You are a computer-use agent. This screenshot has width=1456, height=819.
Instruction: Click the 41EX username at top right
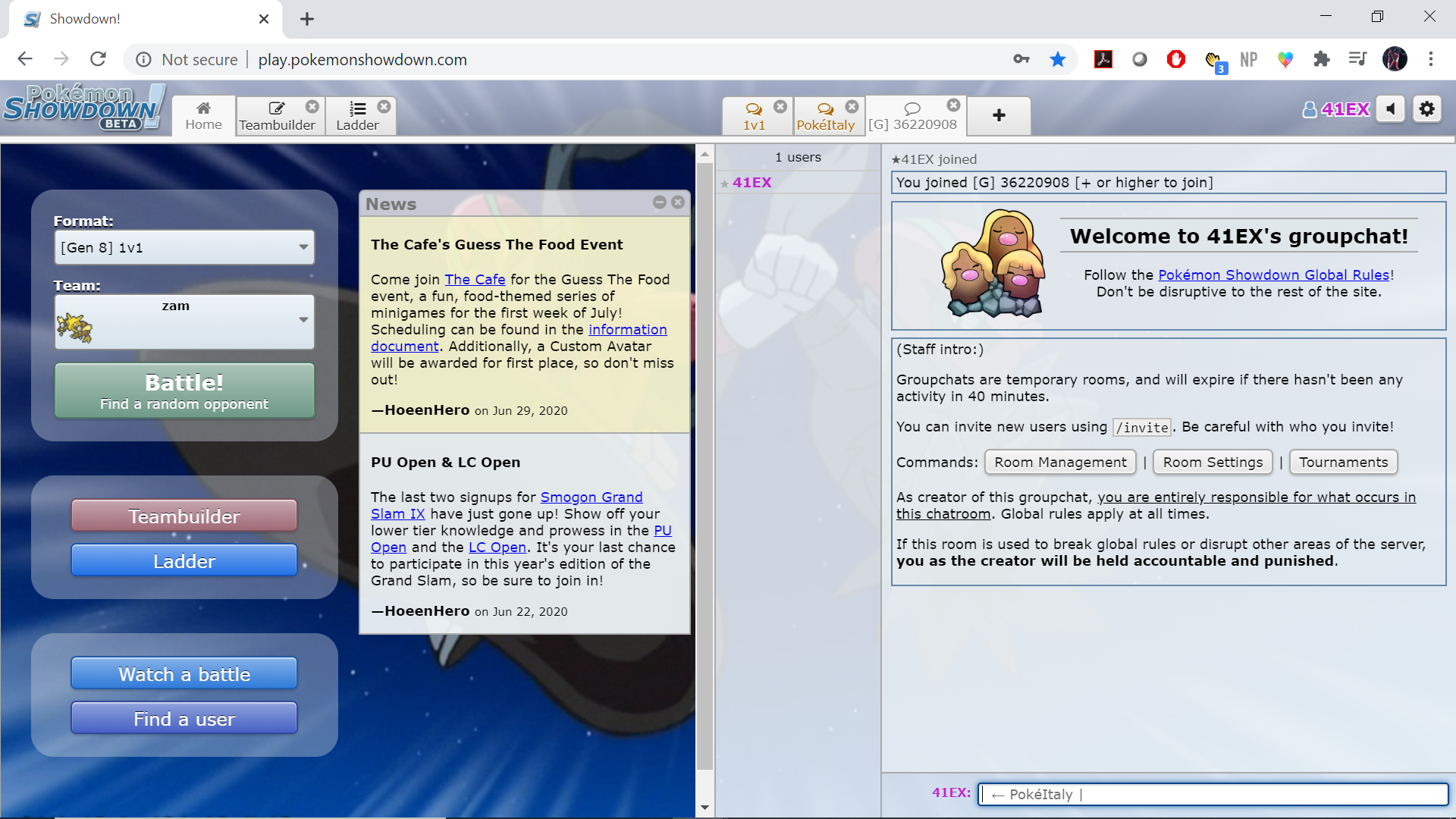tap(1336, 109)
